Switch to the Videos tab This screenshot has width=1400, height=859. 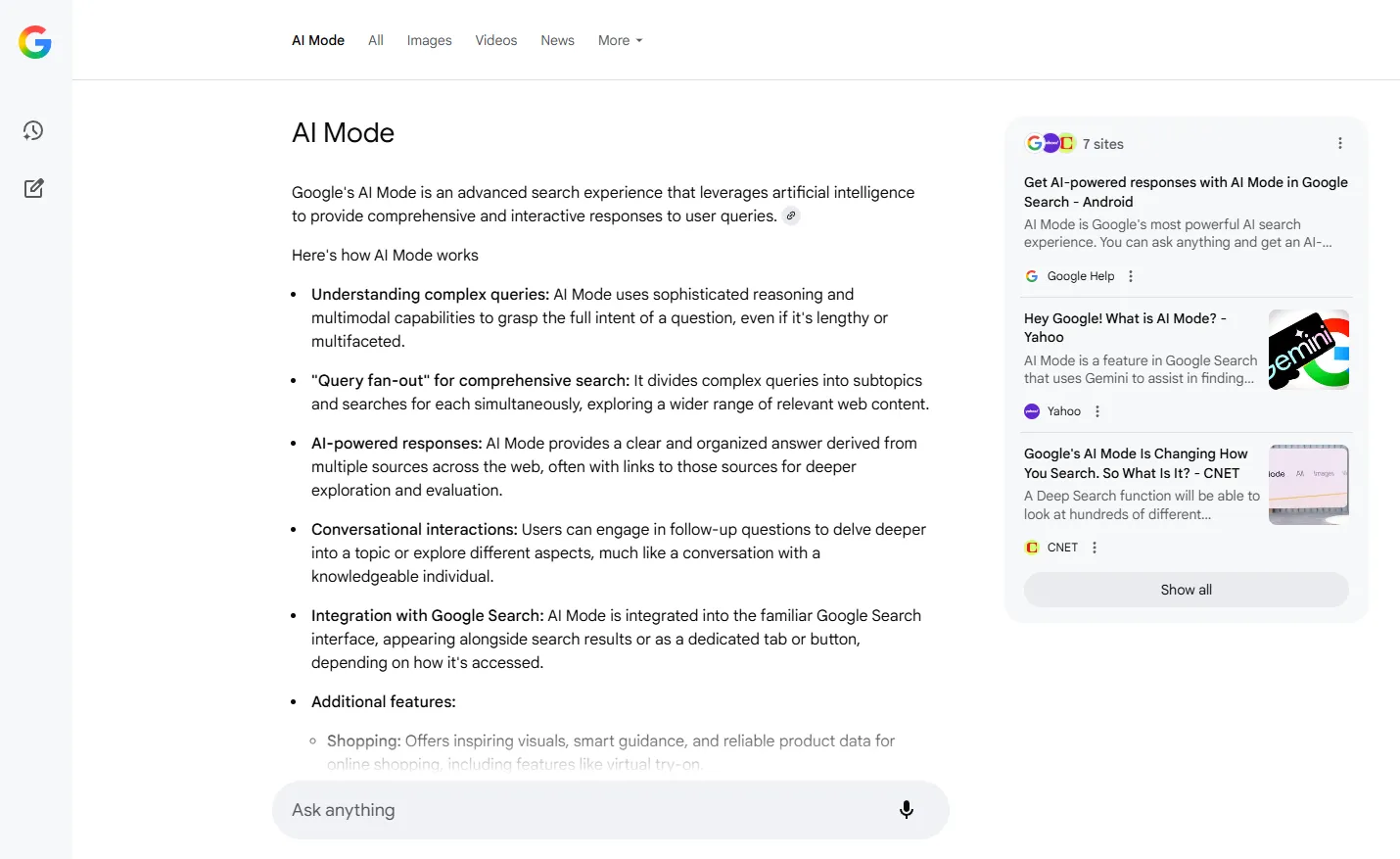click(496, 40)
